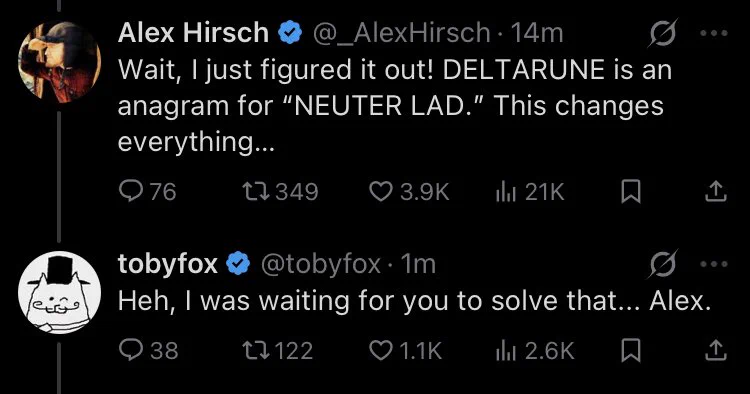Image resolution: width=750 pixels, height=394 pixels.
Task: Visit the @tobyfox handle link
Action: 320,264
